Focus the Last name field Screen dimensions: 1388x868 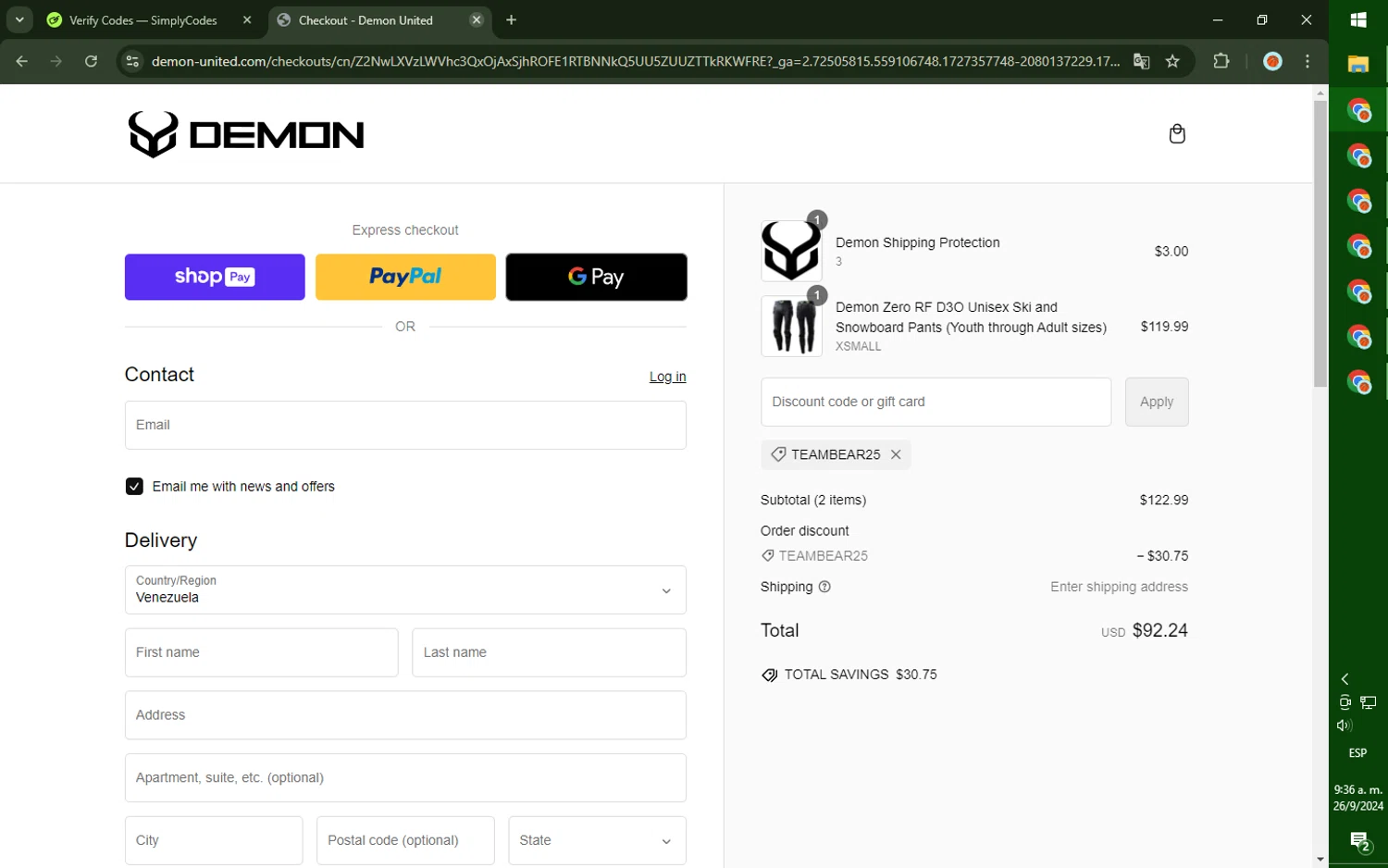549,652
